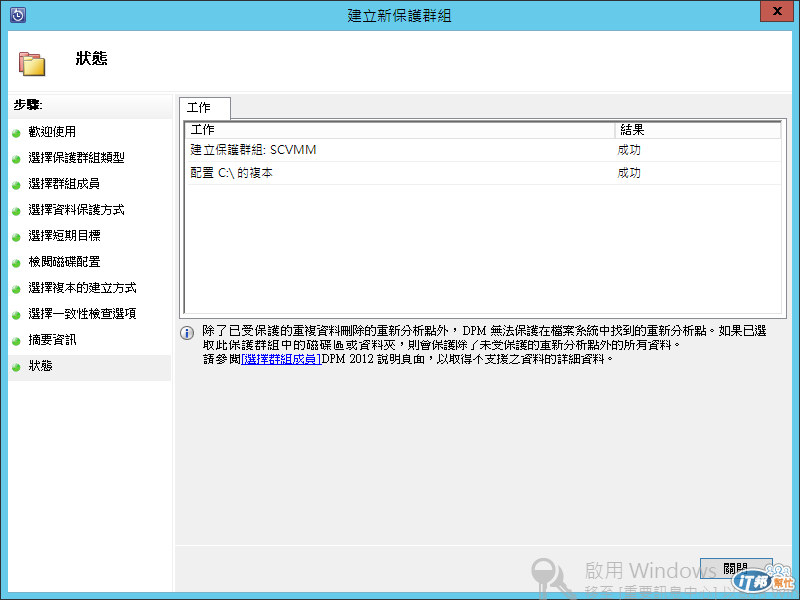Click green bullet next to 選擇保護群組類型
Screen dimensions: 800x600
16,159
